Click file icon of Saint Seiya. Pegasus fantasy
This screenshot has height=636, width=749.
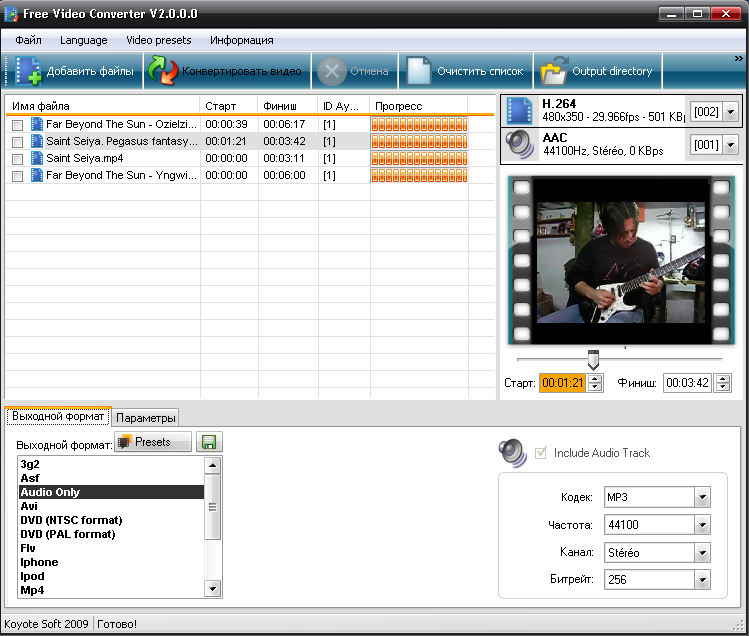(x=36, y=141)
